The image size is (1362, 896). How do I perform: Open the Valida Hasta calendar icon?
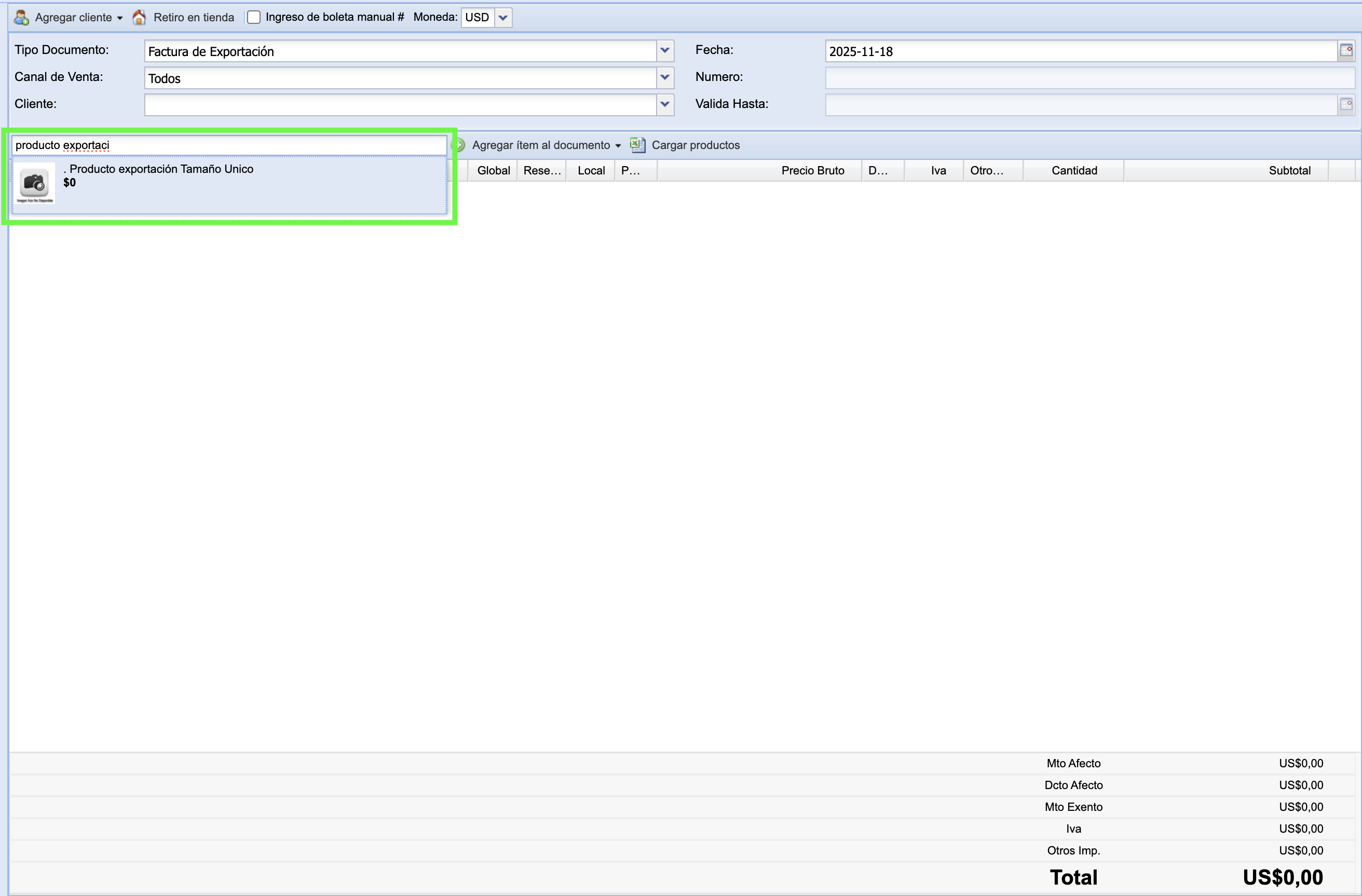point(1346,105)
